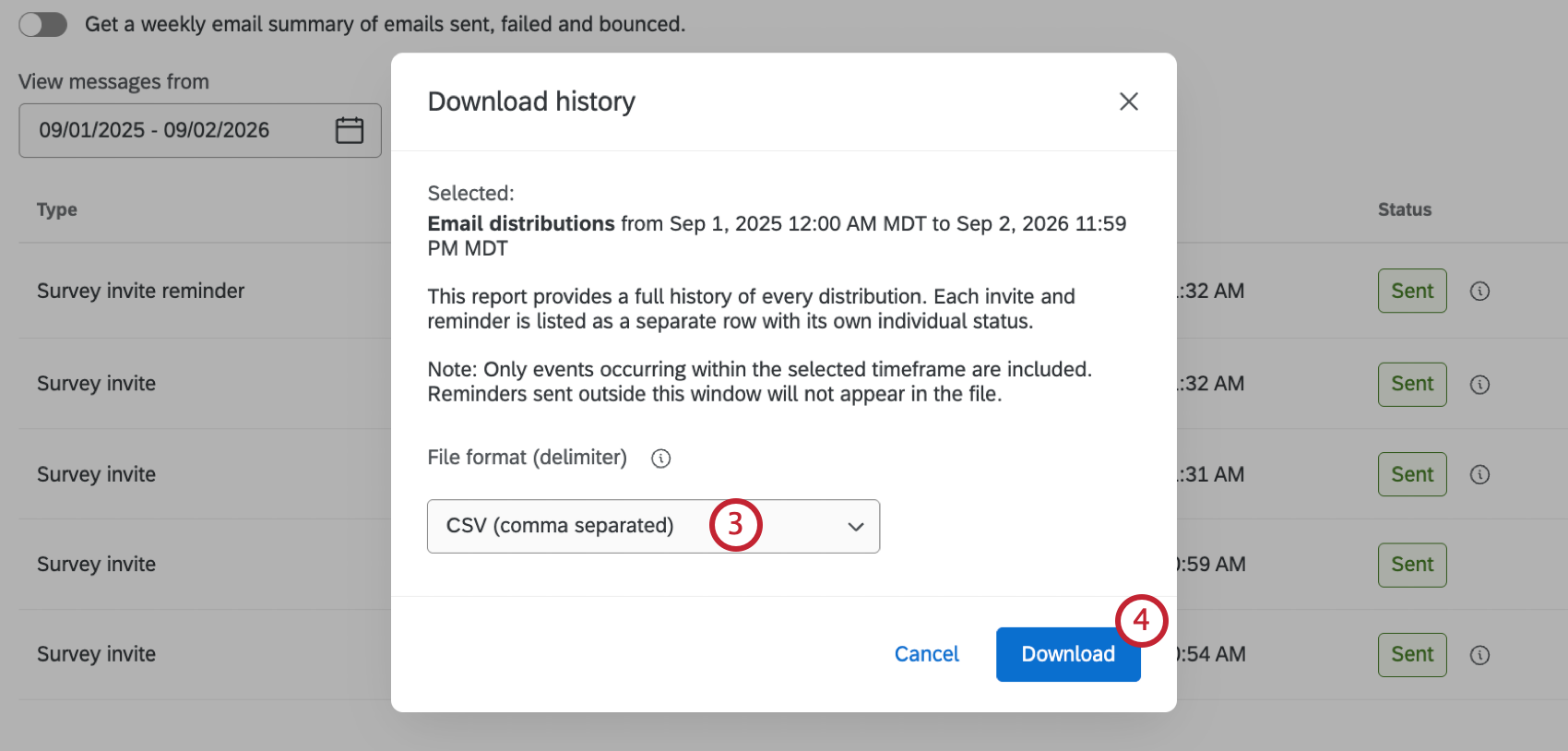Click the date range field 09/01/2025 - 09/02/2026
This screenshot has height=751, width=1568.
tap(200, 130)
